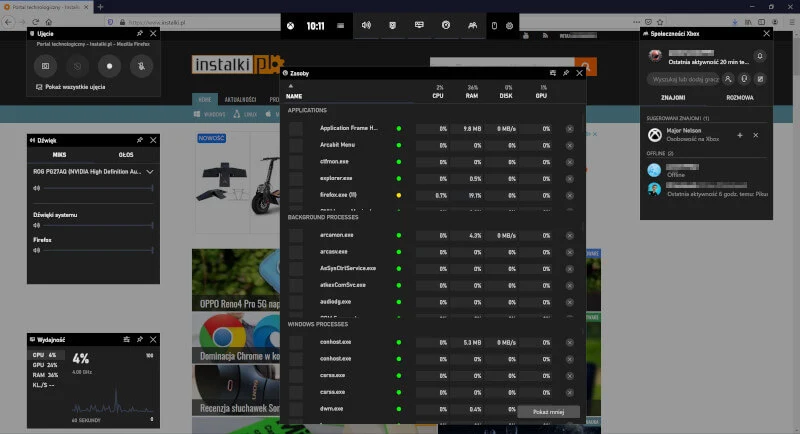
Task: Sort processes by CPU column
Action: pyautogui.click(x=438, y=95)
